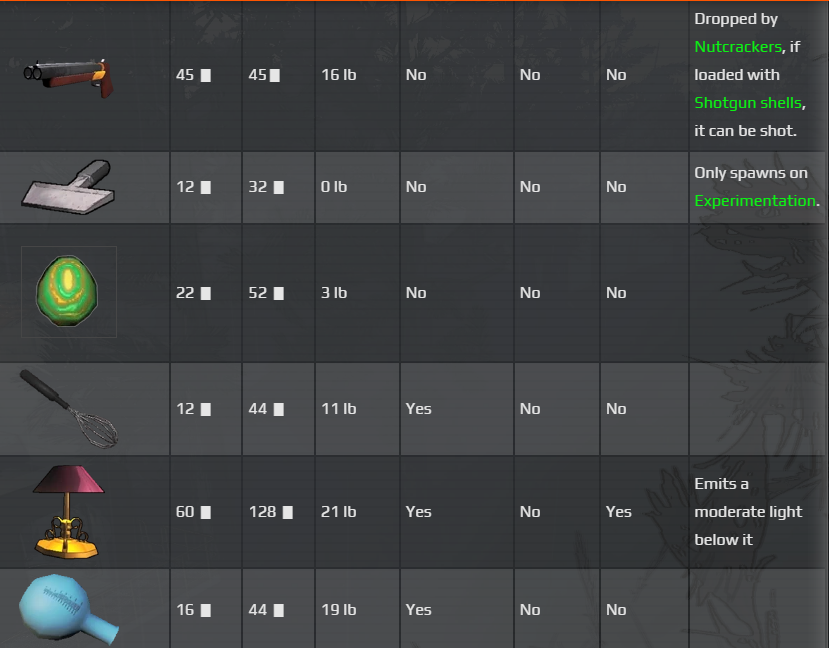
Task: Open the Experimentation moon link
Action: coord(755,200)
